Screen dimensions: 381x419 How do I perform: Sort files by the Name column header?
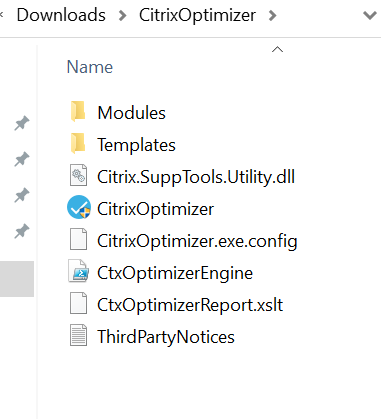90,67
